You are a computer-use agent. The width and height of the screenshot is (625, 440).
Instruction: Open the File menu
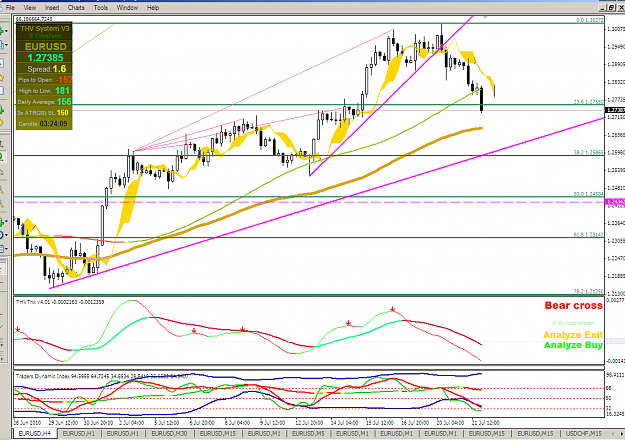[10, 8]
